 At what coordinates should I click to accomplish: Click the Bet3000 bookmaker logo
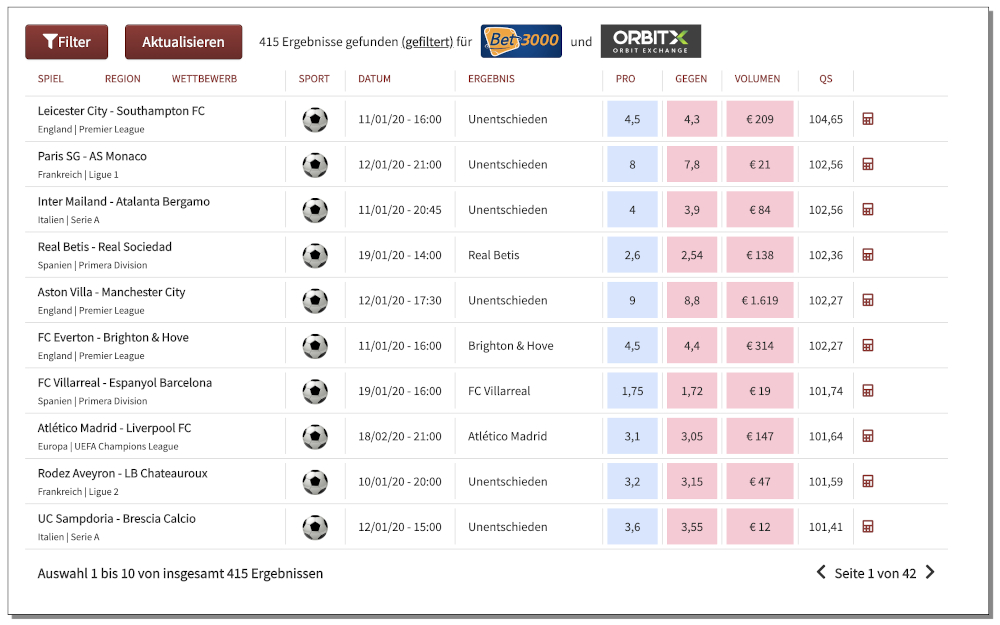click(x=521, y=41)
